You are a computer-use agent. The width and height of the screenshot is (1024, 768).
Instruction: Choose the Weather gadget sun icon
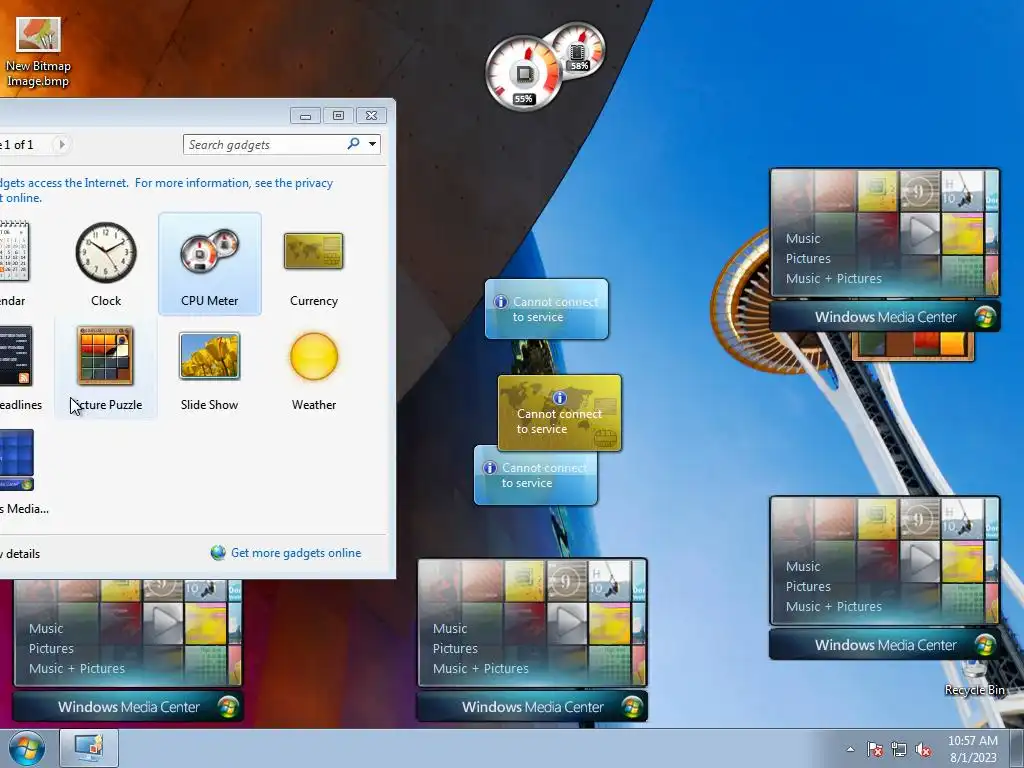313,357
